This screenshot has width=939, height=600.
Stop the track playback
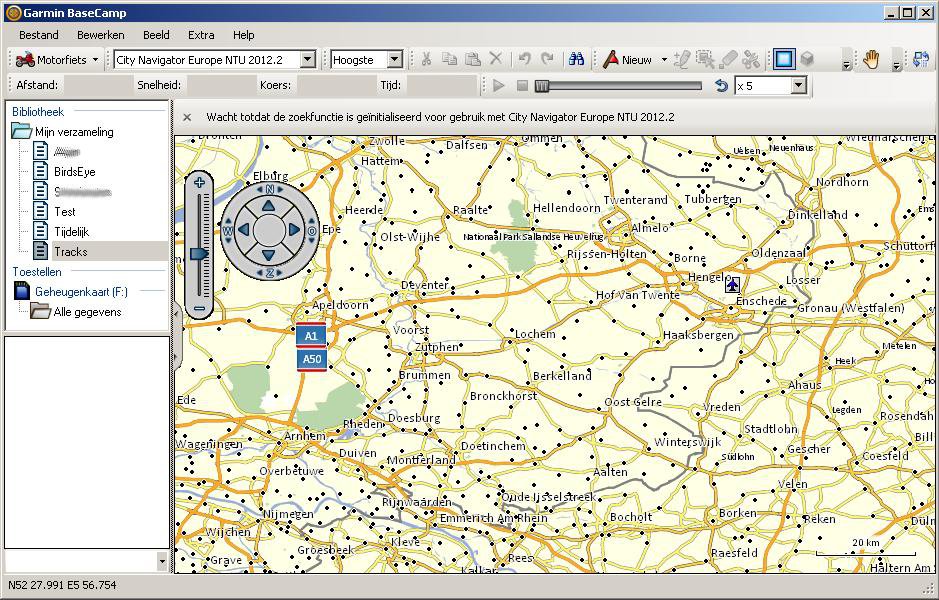click(522, 86)
